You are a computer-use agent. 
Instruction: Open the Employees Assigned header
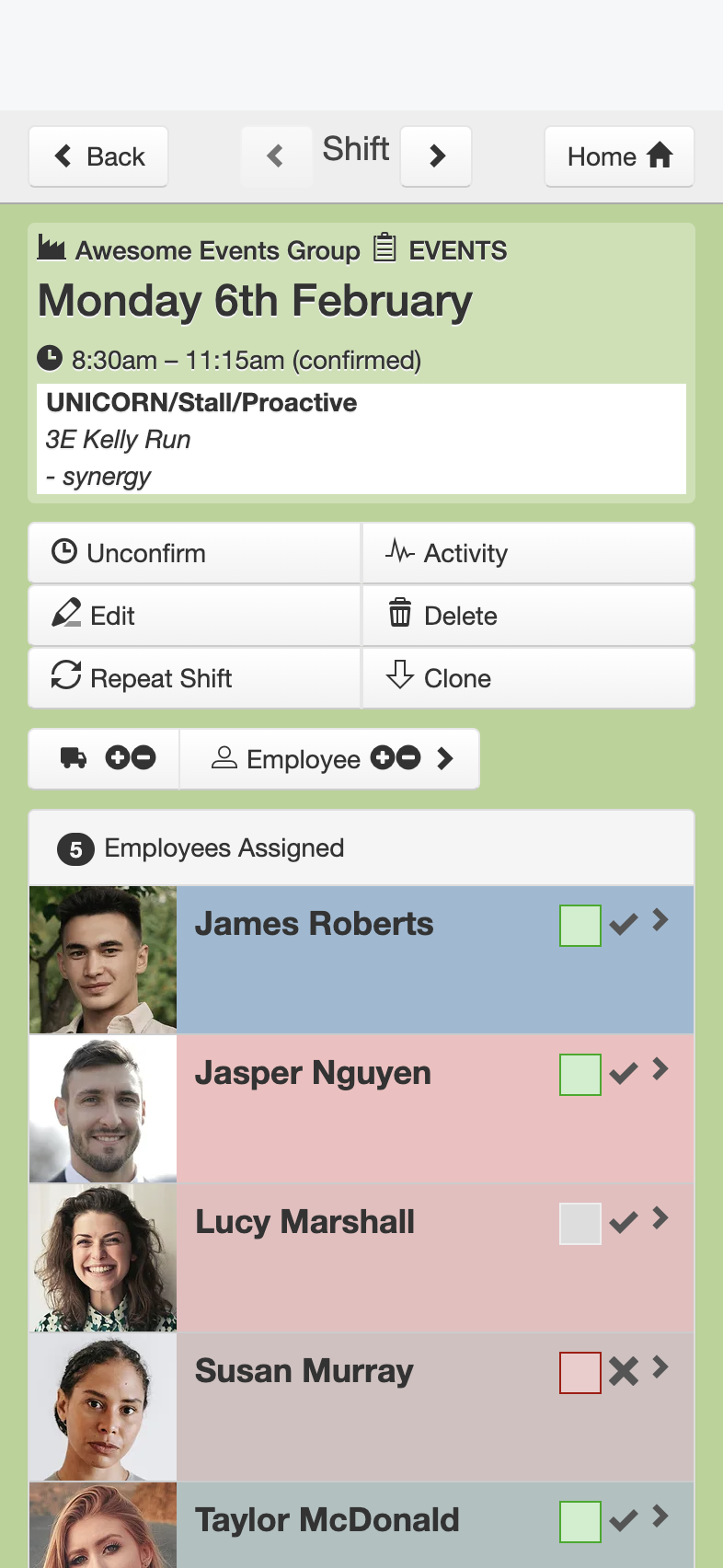(x=361, y=848)
